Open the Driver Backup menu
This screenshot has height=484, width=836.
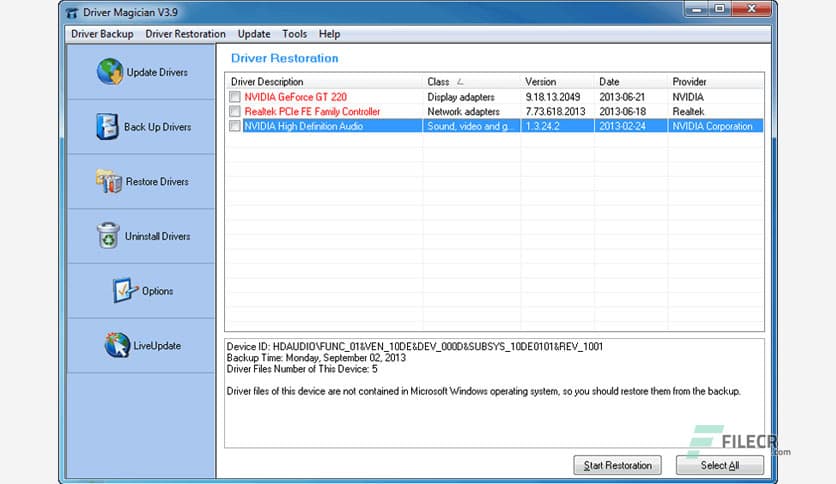point(102,34)
